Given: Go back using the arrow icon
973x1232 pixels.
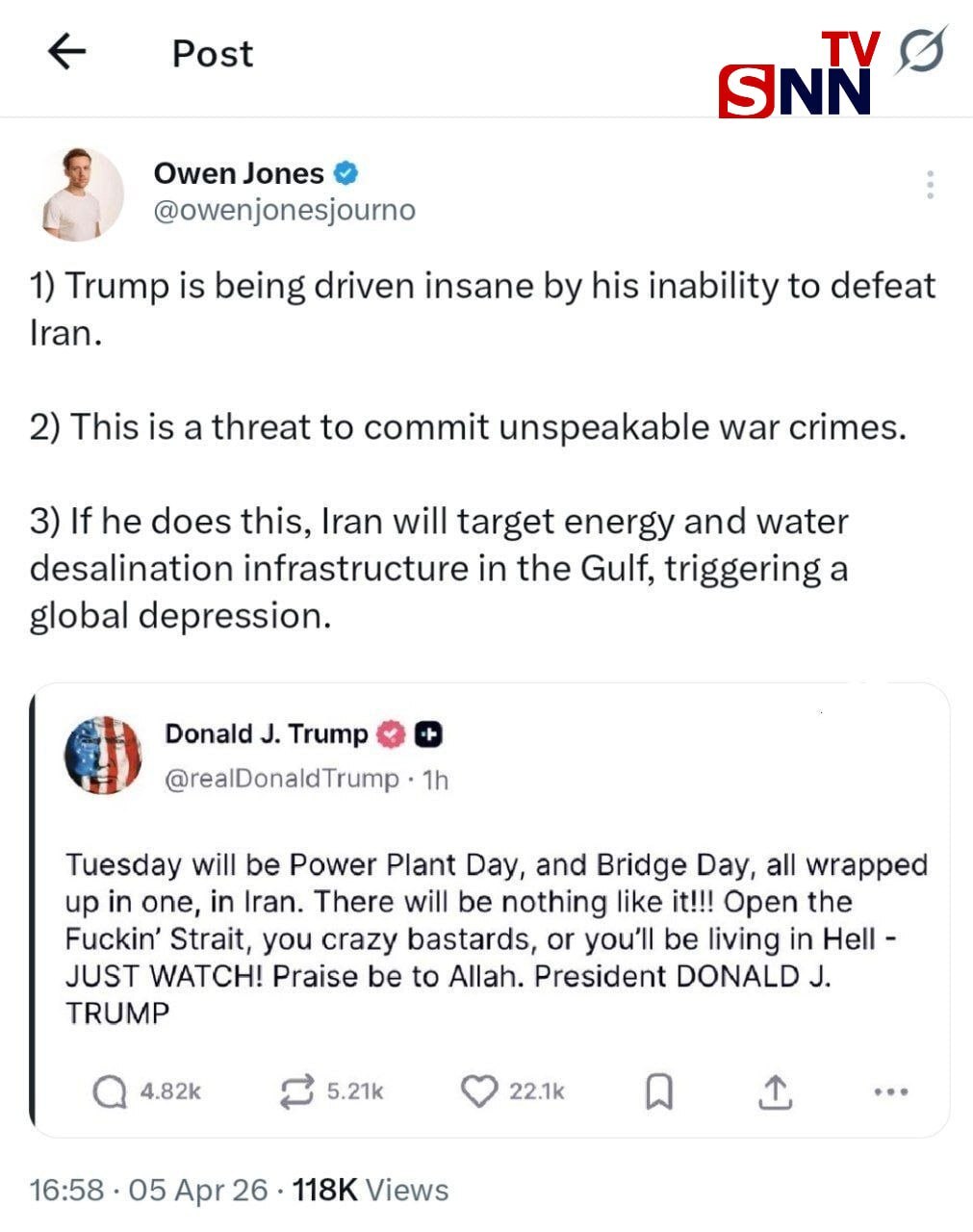Looking at the screenshot, I should [66, 52].
